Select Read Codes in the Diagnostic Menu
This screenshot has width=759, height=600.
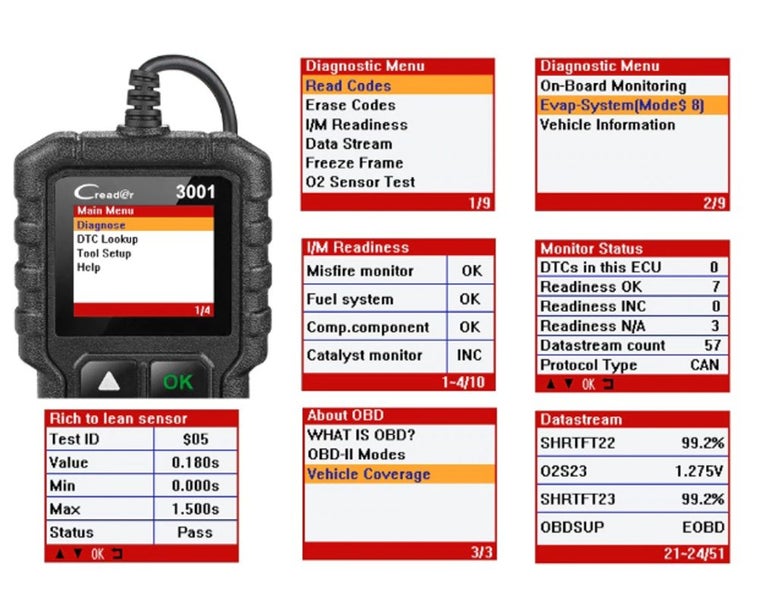[x=348, y=86]
